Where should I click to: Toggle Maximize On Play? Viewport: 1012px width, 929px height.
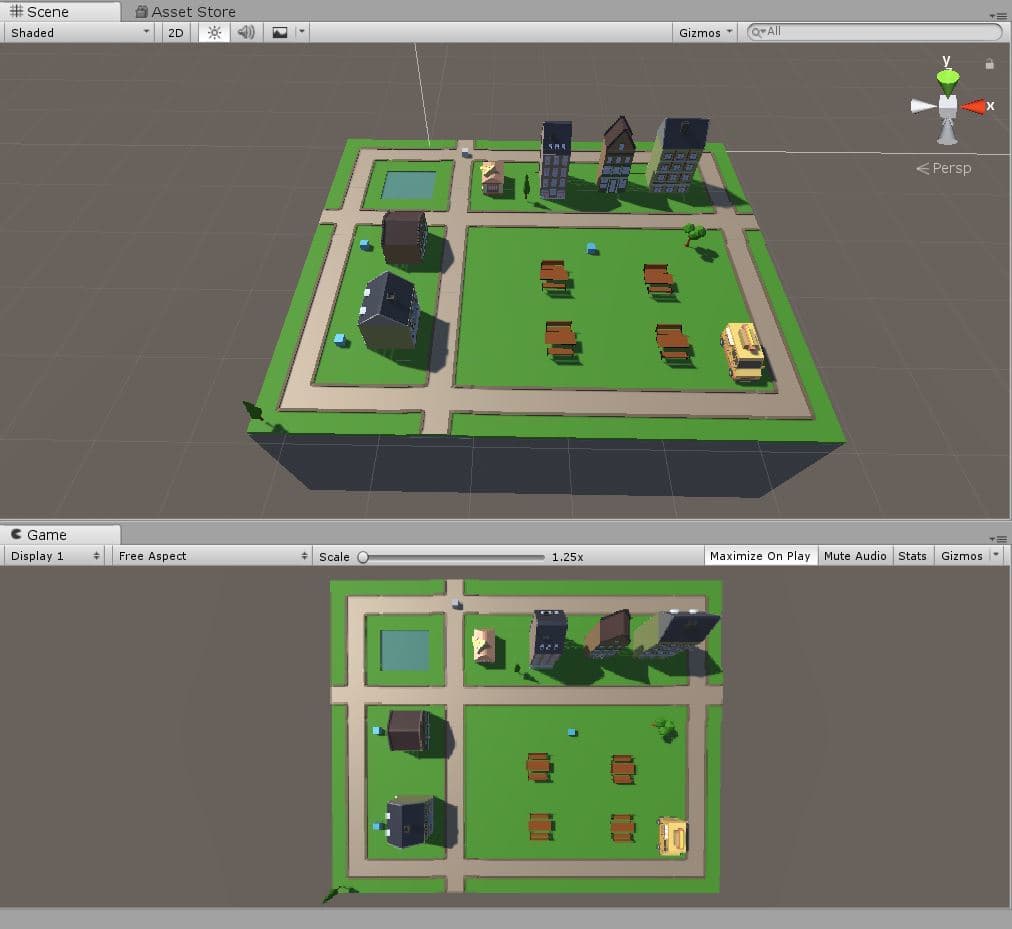pos(760,556)
